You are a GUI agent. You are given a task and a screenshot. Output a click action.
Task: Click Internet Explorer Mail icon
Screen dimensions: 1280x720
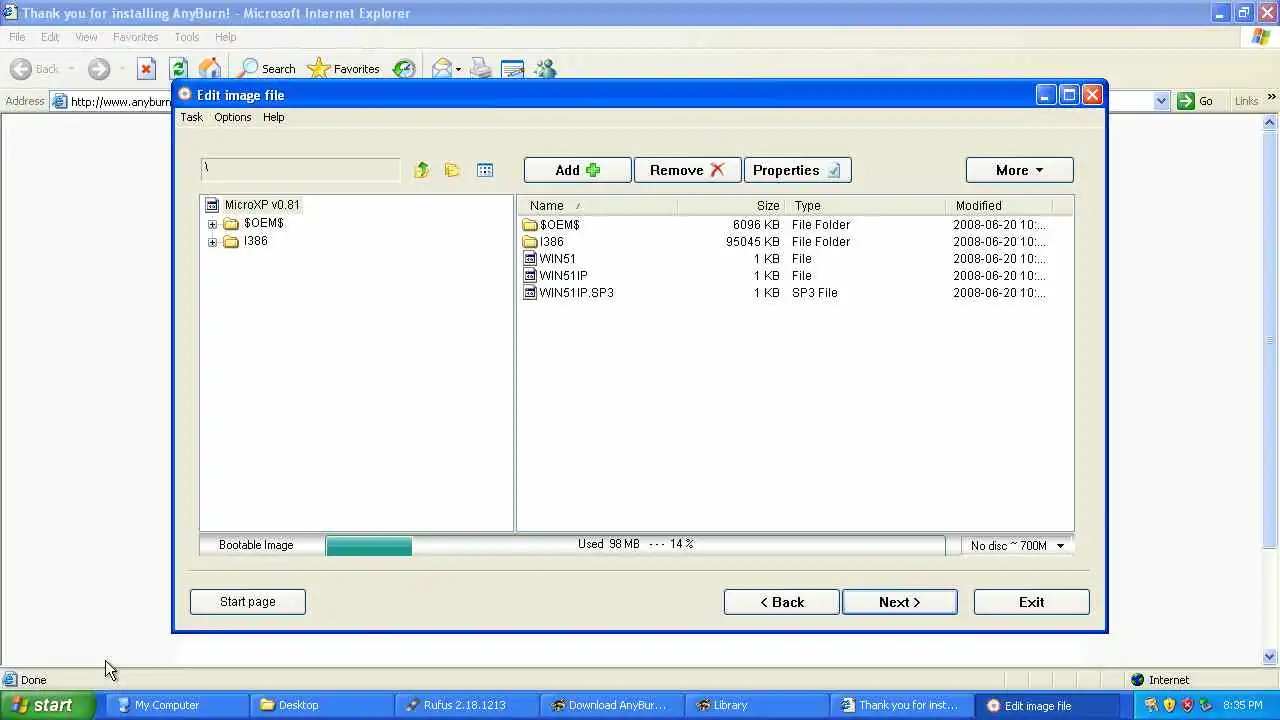click(441, 69)
